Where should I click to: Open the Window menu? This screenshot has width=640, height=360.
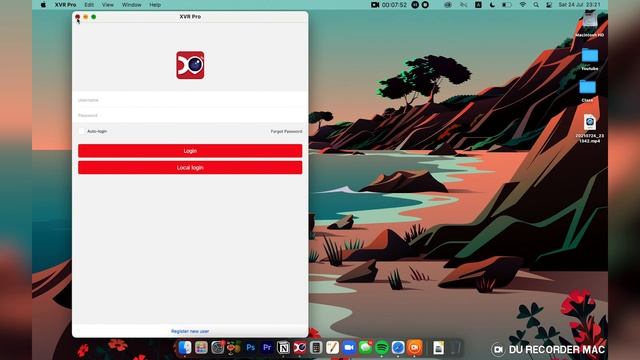(131, 5)
